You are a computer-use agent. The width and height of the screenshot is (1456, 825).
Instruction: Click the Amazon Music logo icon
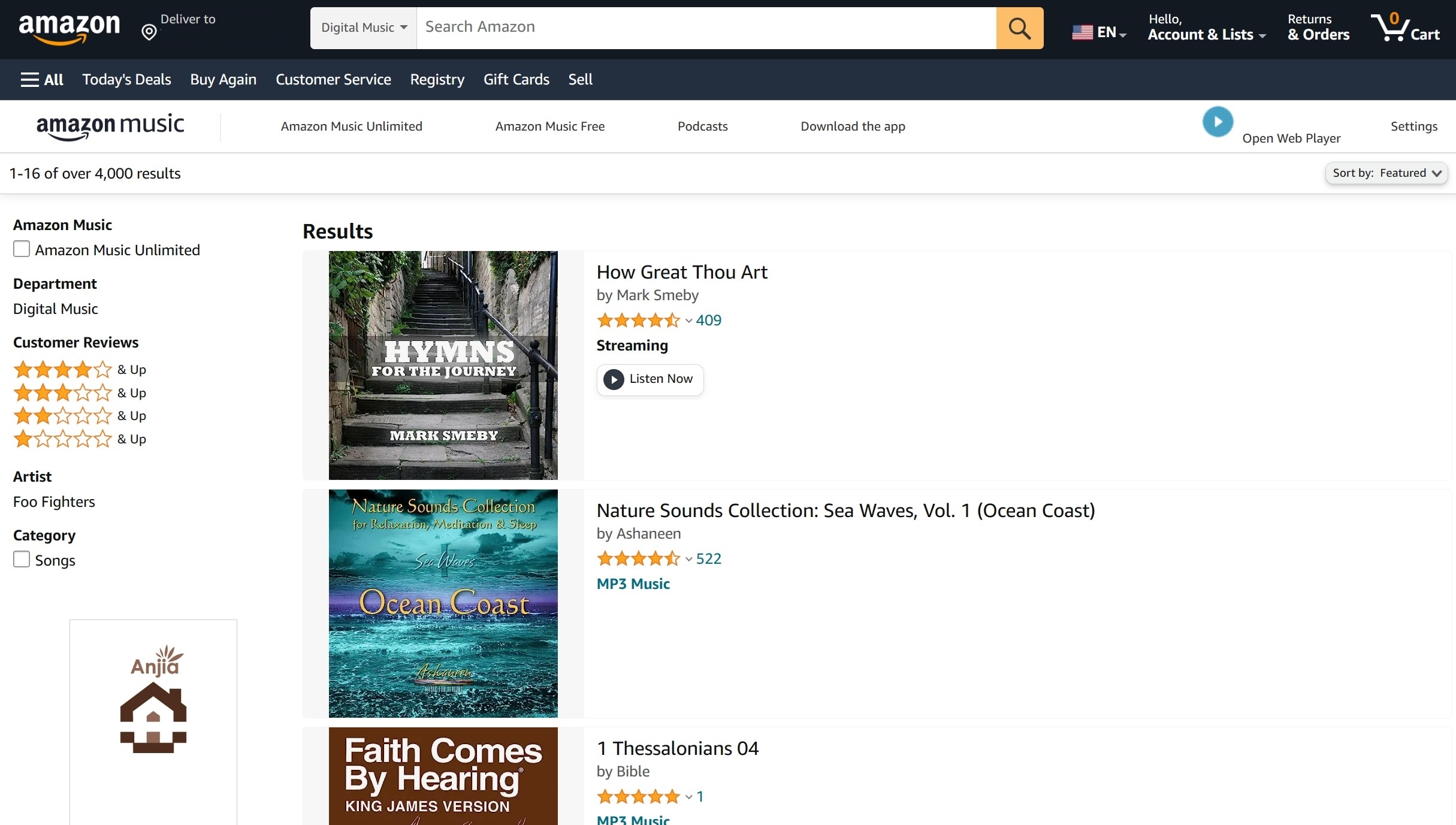110,127
